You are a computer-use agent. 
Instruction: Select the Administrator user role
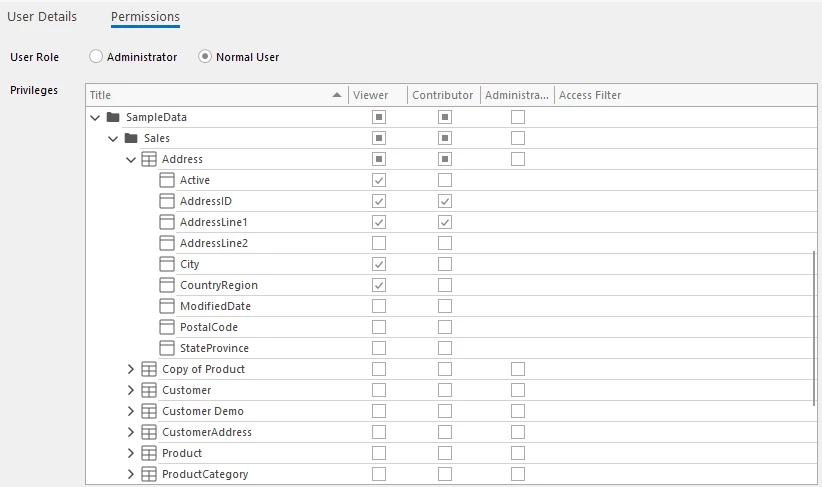coord(96,57)
